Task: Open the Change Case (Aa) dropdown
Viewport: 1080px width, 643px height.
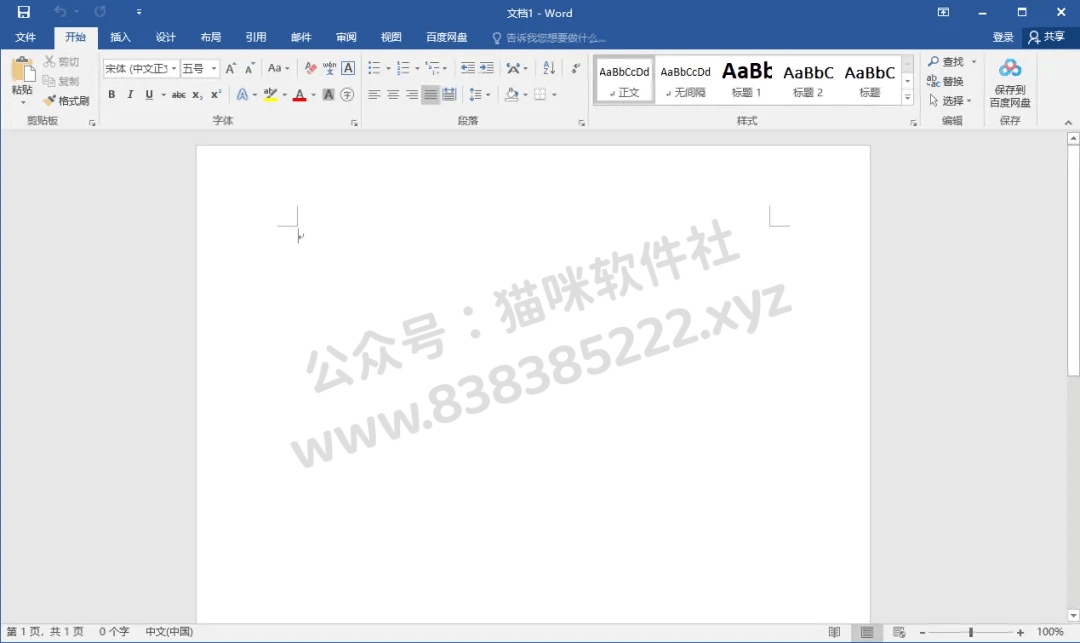Action: click(278, 68)
